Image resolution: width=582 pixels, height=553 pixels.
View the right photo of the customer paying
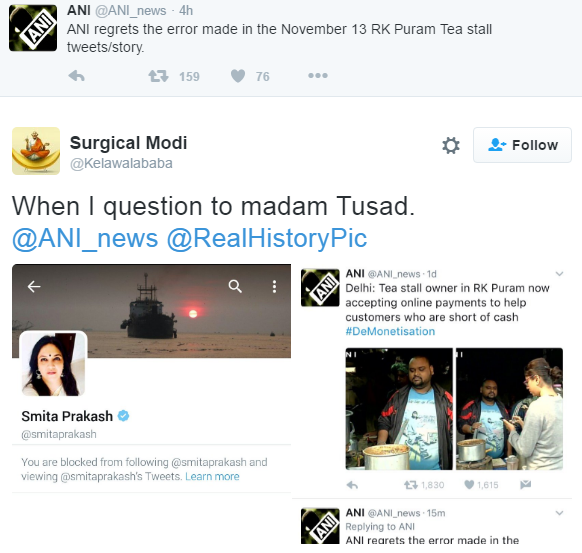pos(509,409)
